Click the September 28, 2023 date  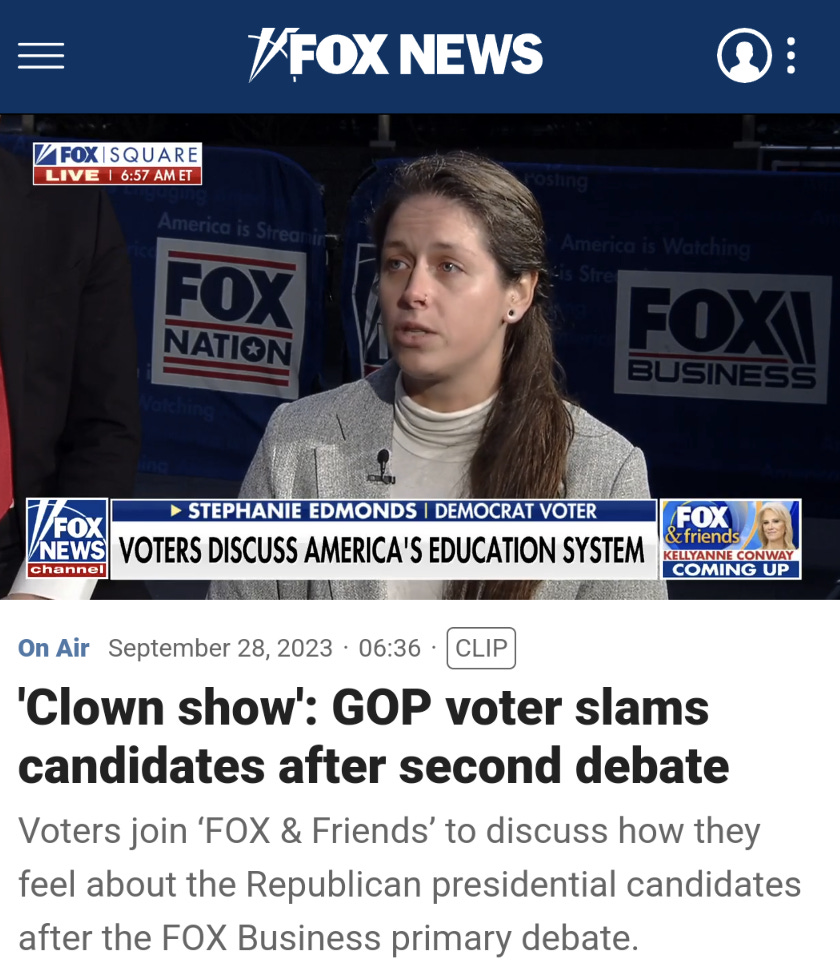[x=220, y=648]
